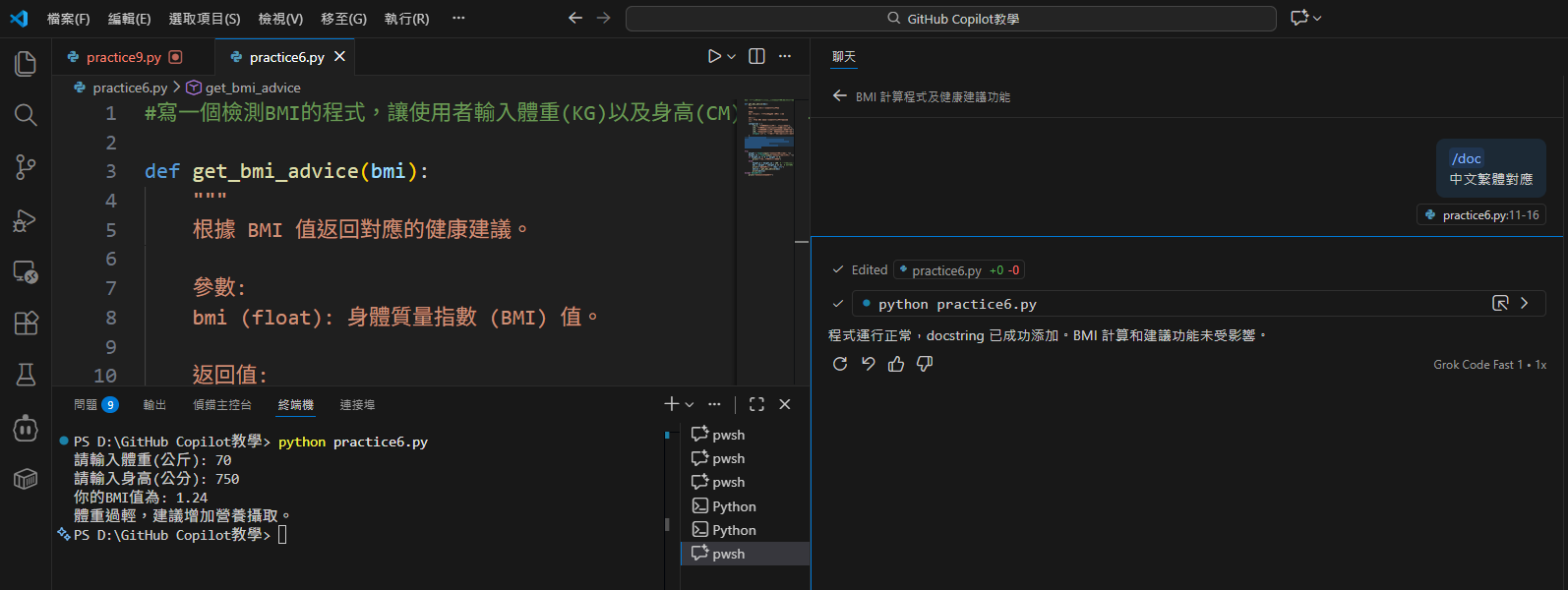Select the first Python terminal in the list

[x=745, y=506]
